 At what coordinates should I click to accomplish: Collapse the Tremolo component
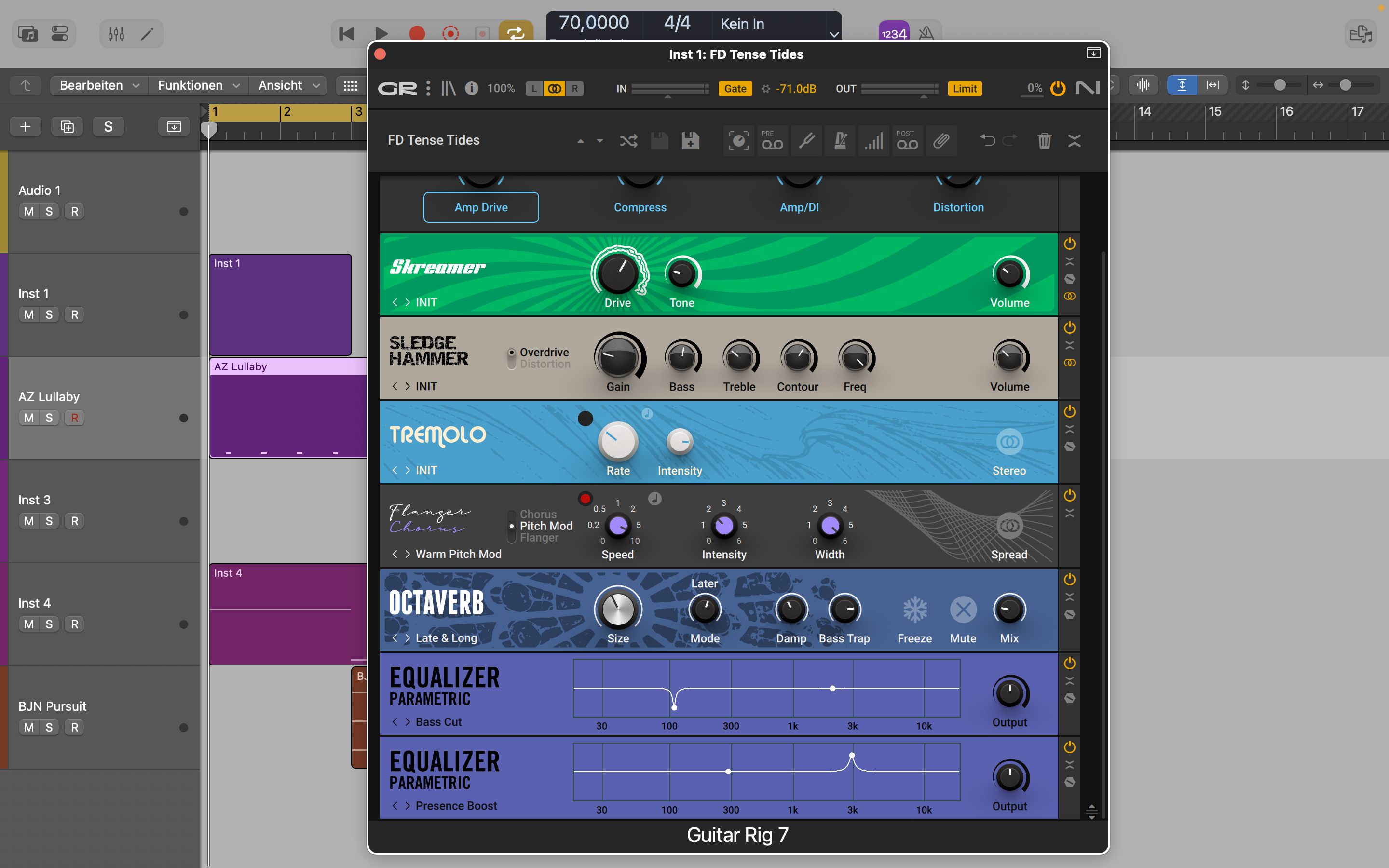pos(1069,429)
